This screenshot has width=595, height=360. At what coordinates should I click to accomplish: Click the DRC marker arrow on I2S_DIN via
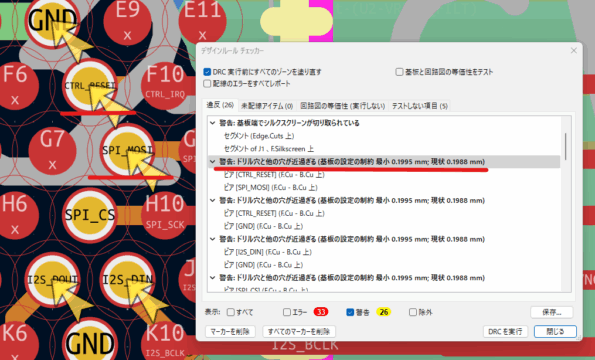point(143,299)
